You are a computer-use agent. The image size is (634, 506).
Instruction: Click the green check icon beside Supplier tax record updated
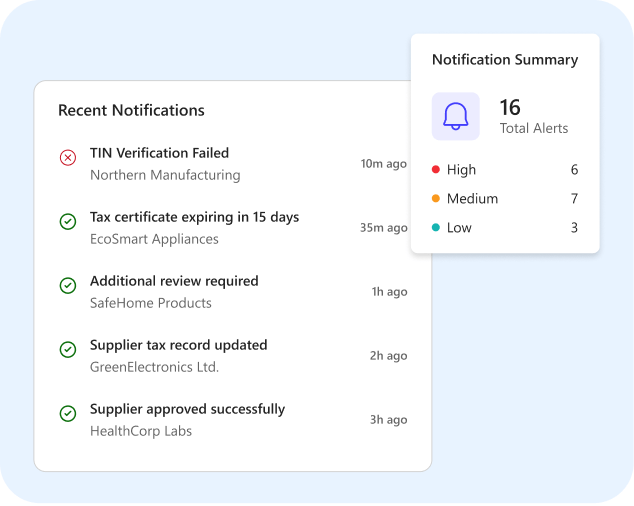point(68,349)
